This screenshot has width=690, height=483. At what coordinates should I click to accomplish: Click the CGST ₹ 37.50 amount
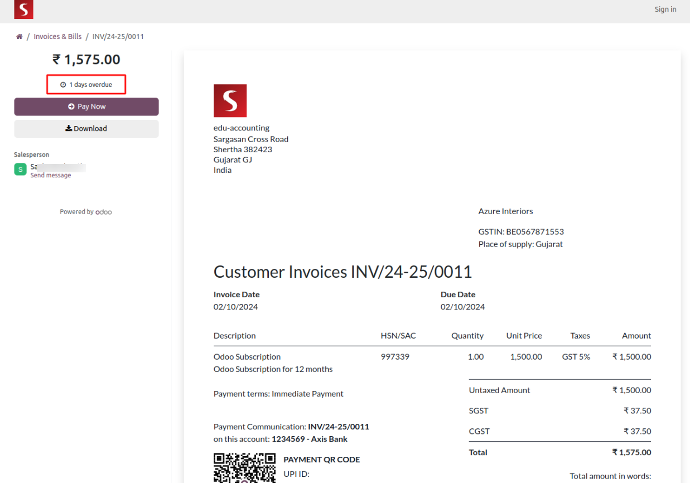click(x=637, y=431)
